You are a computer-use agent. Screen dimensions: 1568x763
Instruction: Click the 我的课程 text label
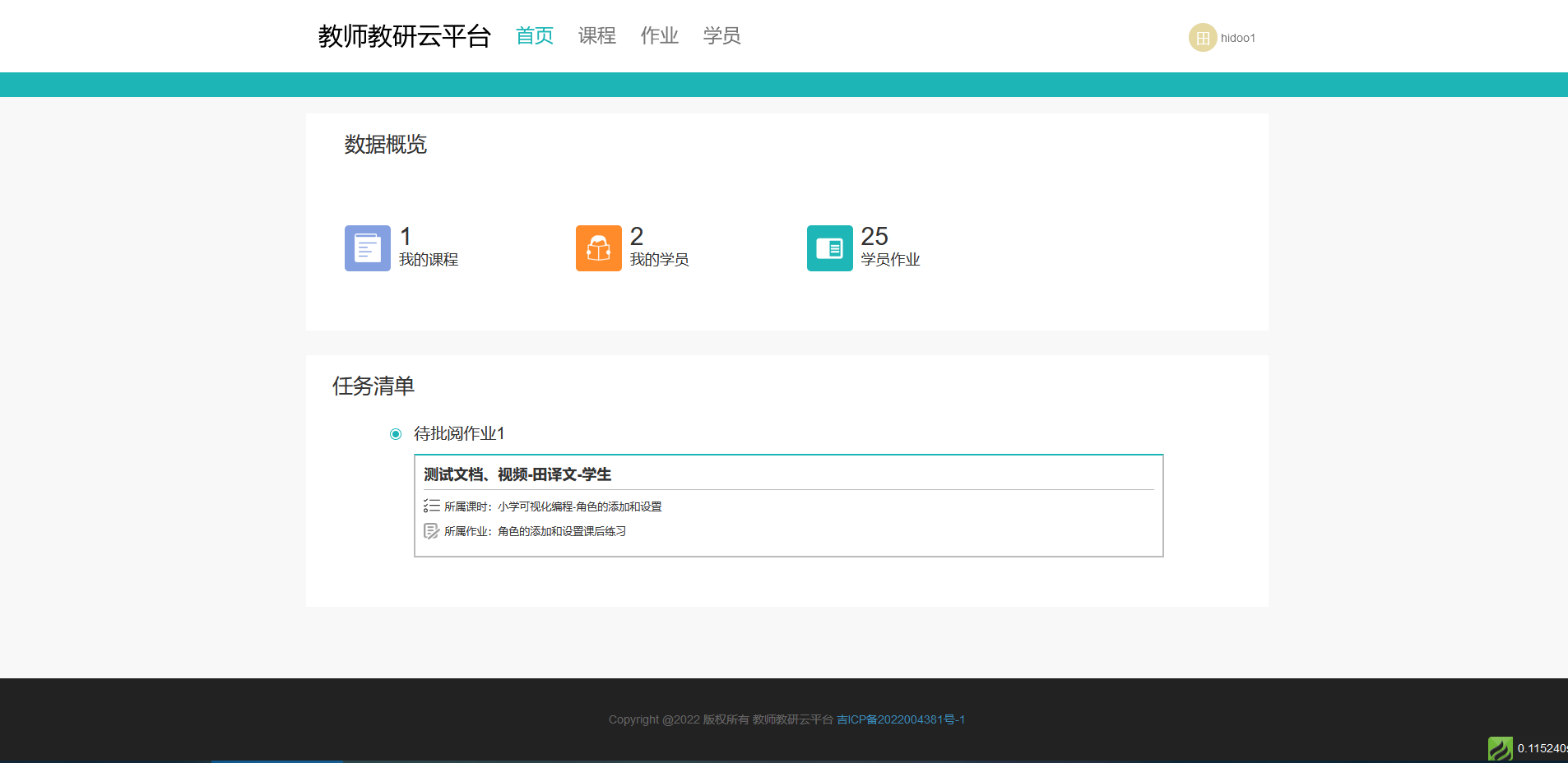(429, 260)
